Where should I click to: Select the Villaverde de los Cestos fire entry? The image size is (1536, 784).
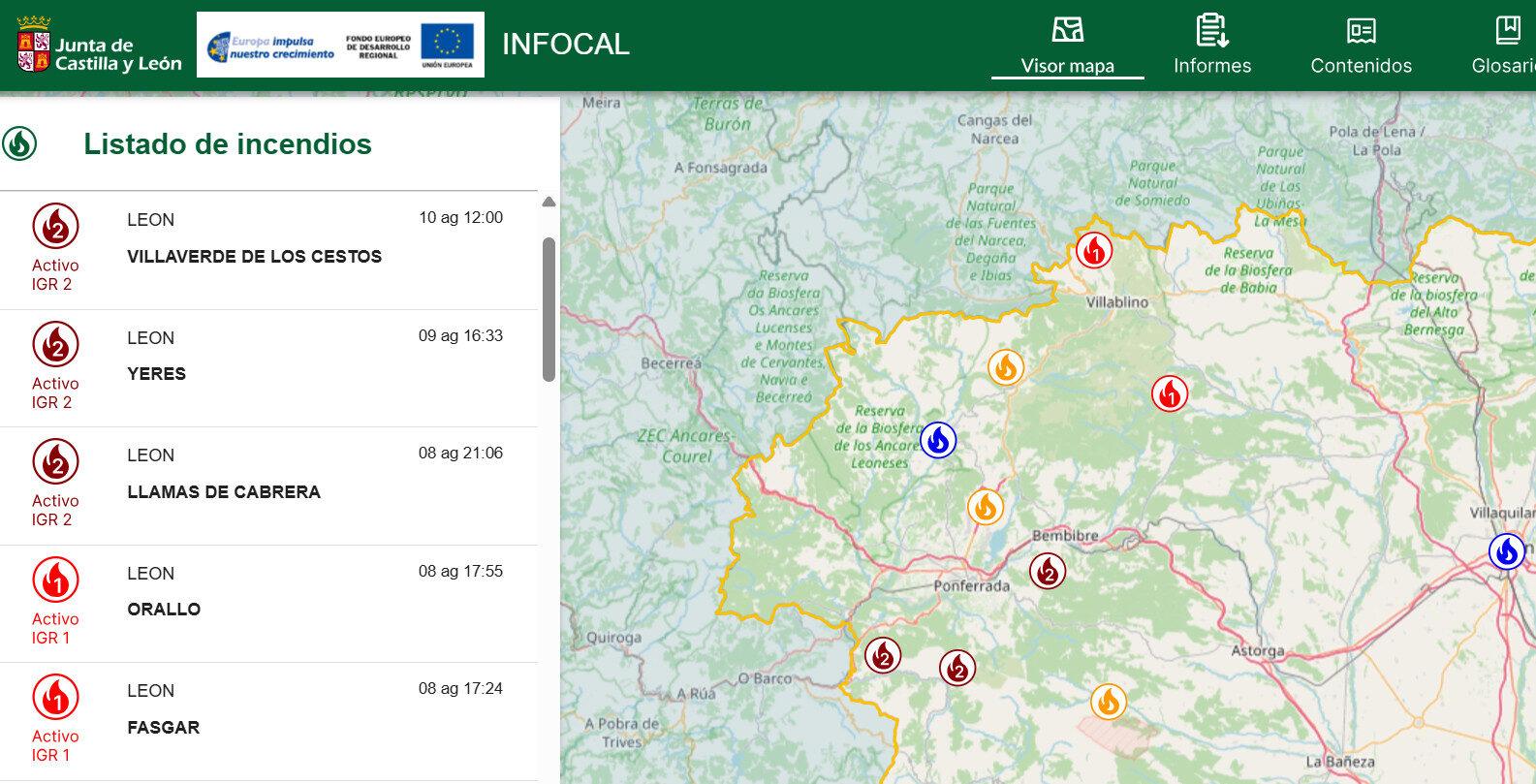coord(254,257)
